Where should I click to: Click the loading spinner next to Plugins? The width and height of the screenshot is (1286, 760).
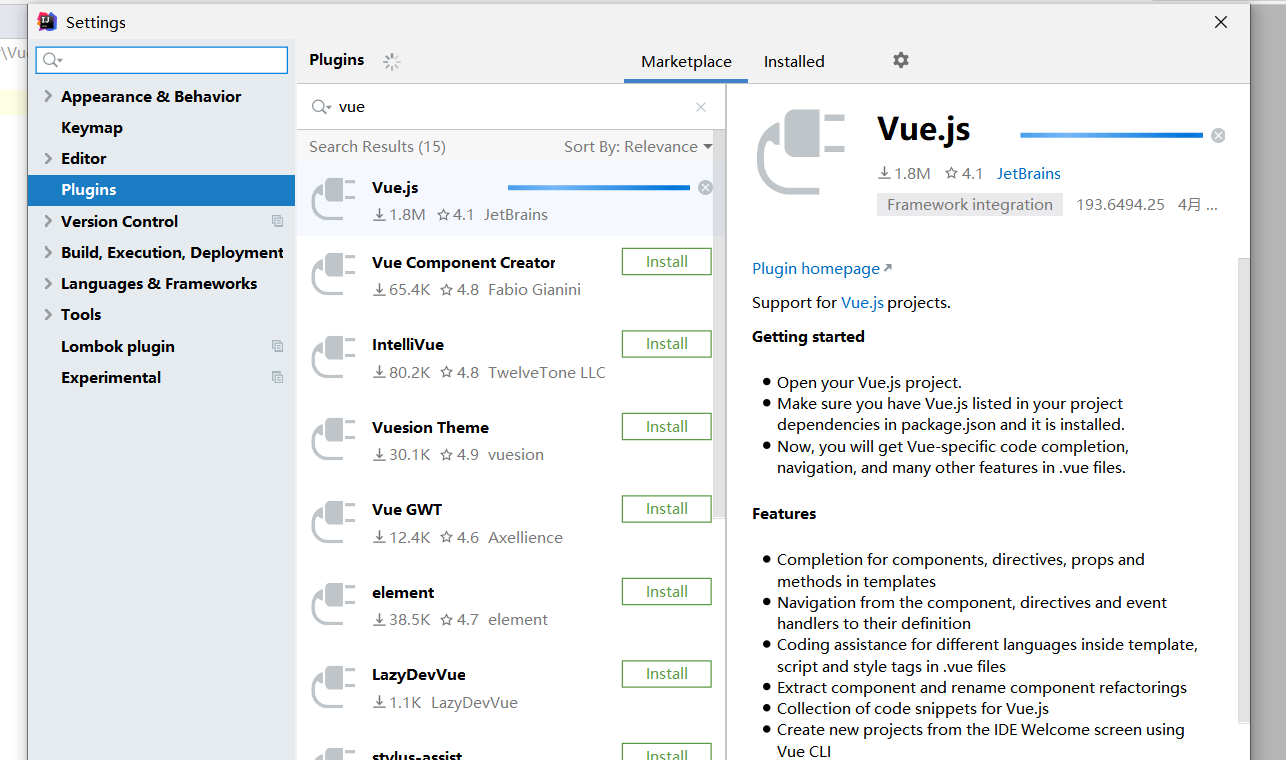(x=392, y=61)
